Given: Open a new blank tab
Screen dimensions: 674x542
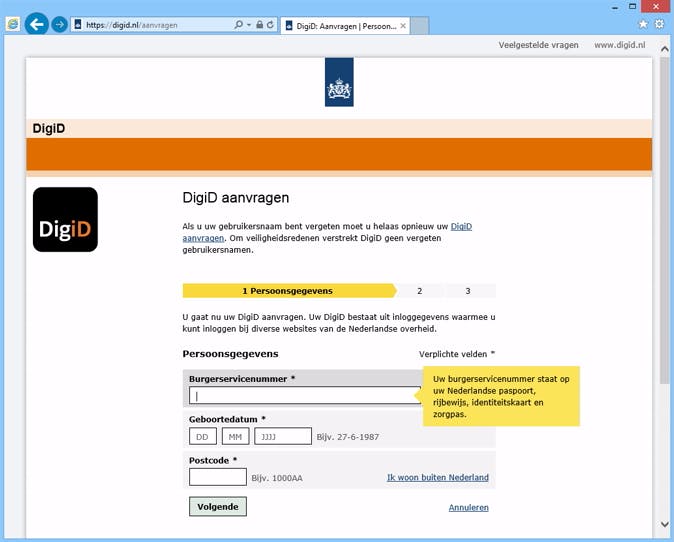Looking at the screenshot, I should 420,26.
